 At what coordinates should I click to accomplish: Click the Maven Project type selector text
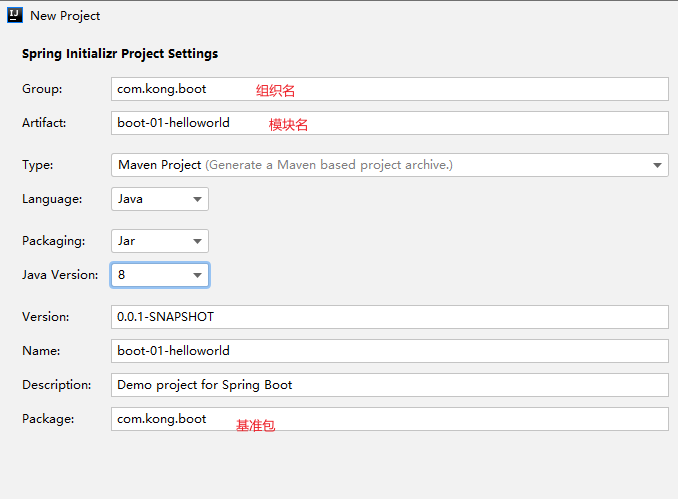[x=160, y=165]
